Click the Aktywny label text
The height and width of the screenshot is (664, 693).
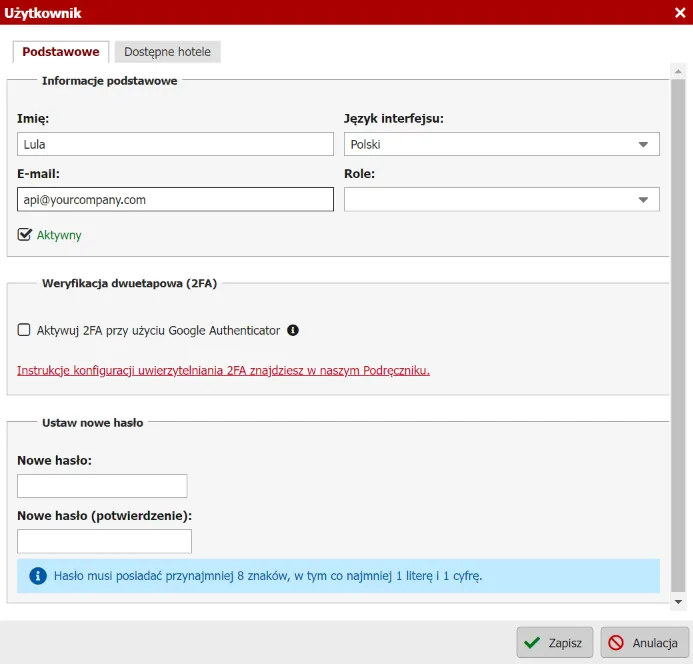pyautogui.click(x=59, y=235)
